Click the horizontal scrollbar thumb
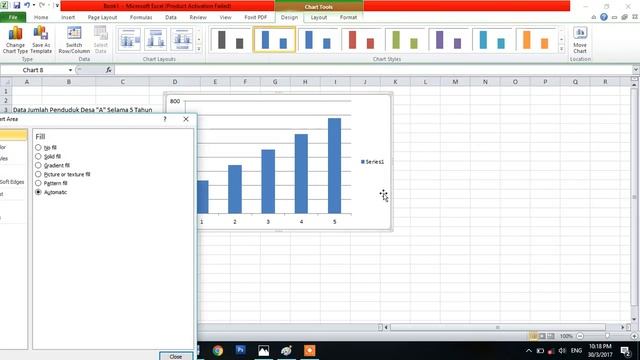The height and width of the screenshot is (360, 640). click(x=497, y=327)
